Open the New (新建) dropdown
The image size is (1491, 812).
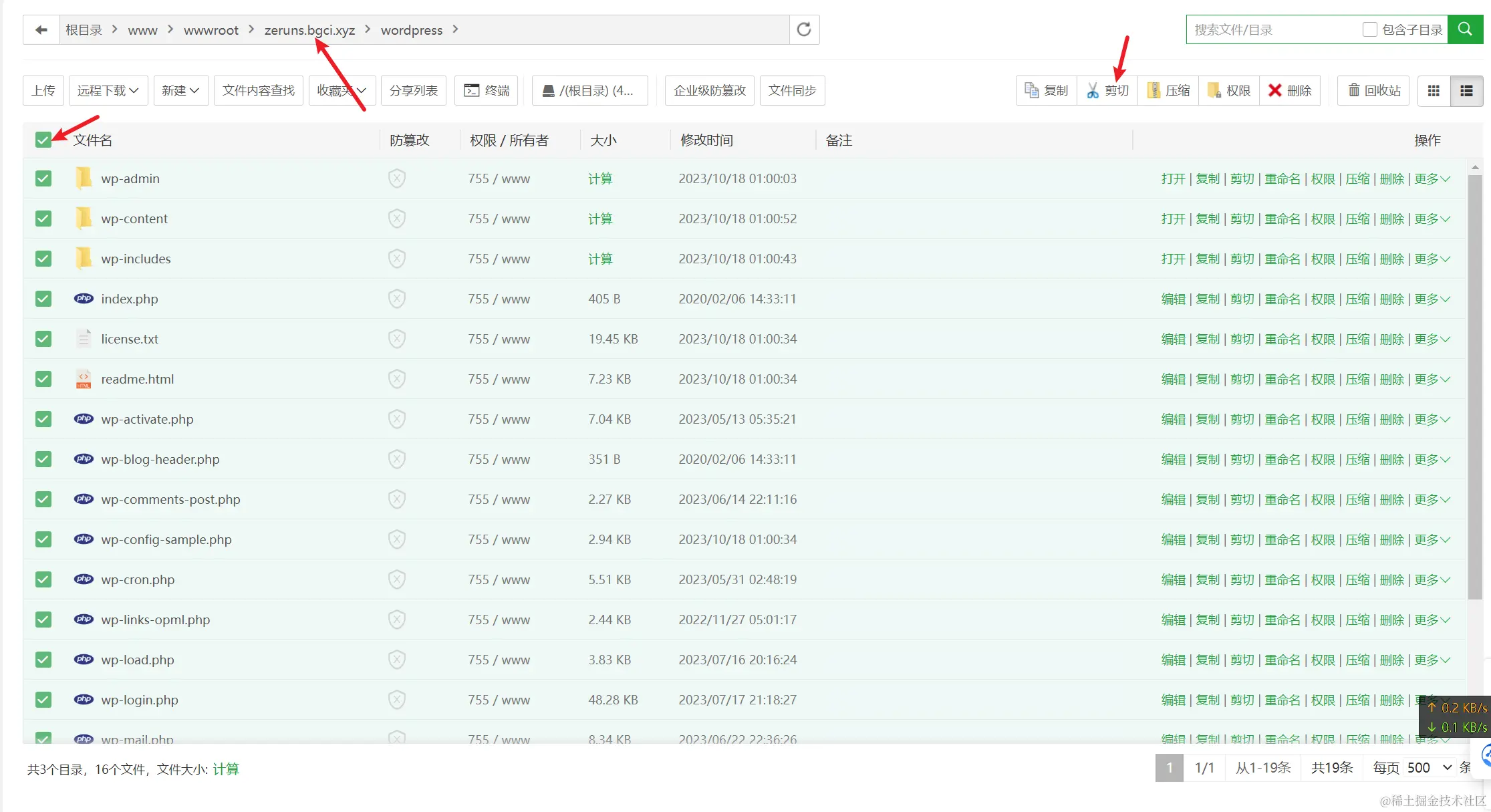click(x=181, y=91)
